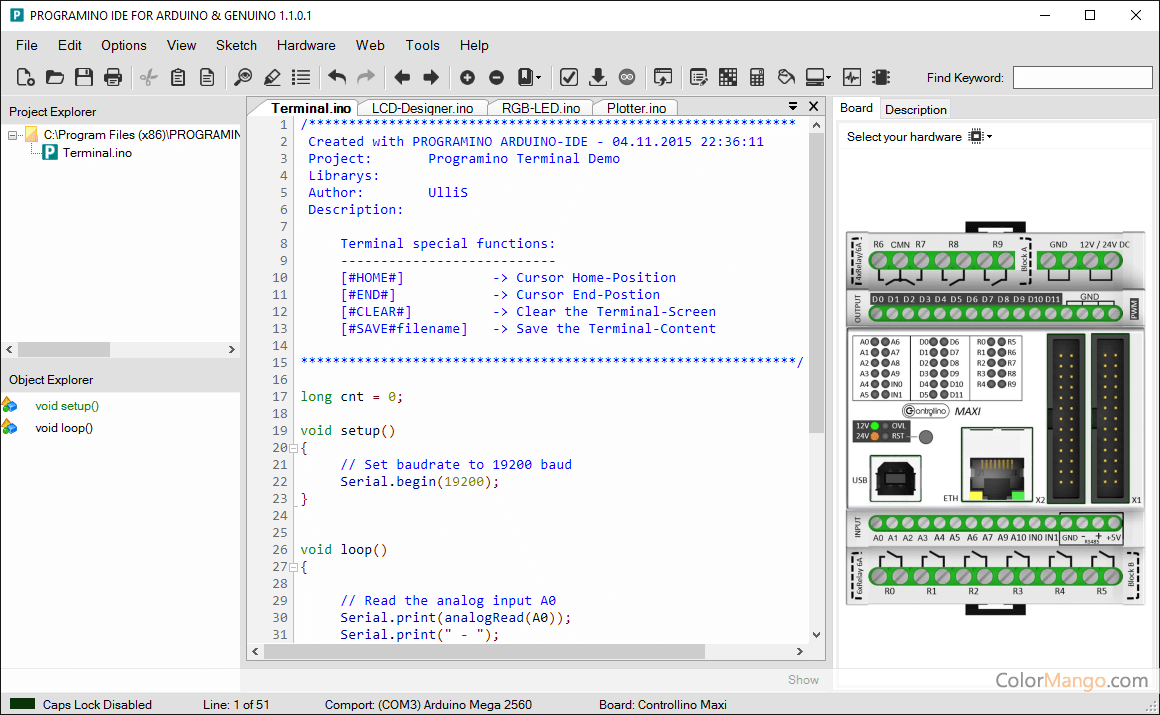The image size is (1160, 715).
Task: Open the Tools menu
Action: tap(422, 45)
